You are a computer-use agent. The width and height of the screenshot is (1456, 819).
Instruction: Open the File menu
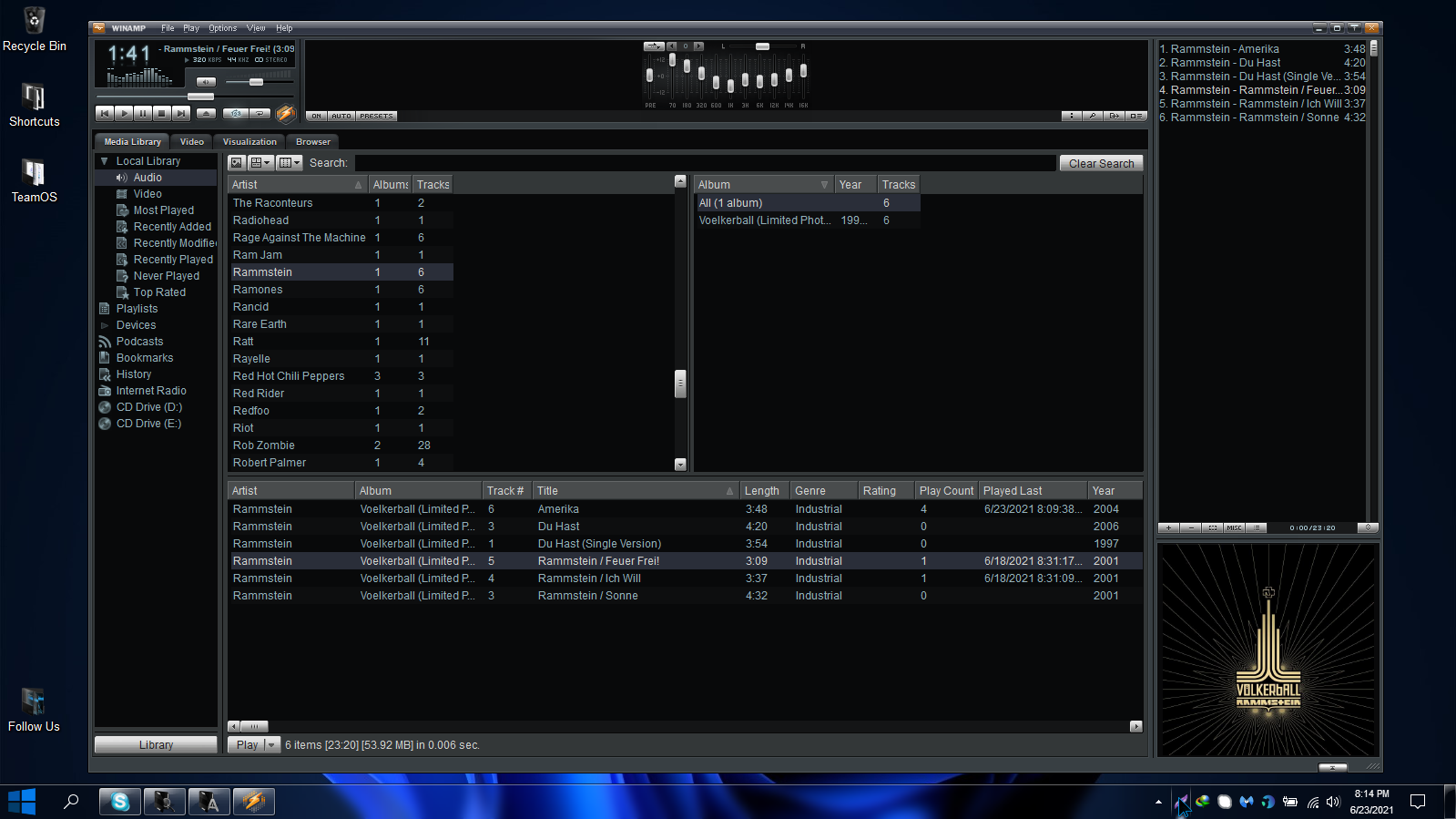(168, 28)
